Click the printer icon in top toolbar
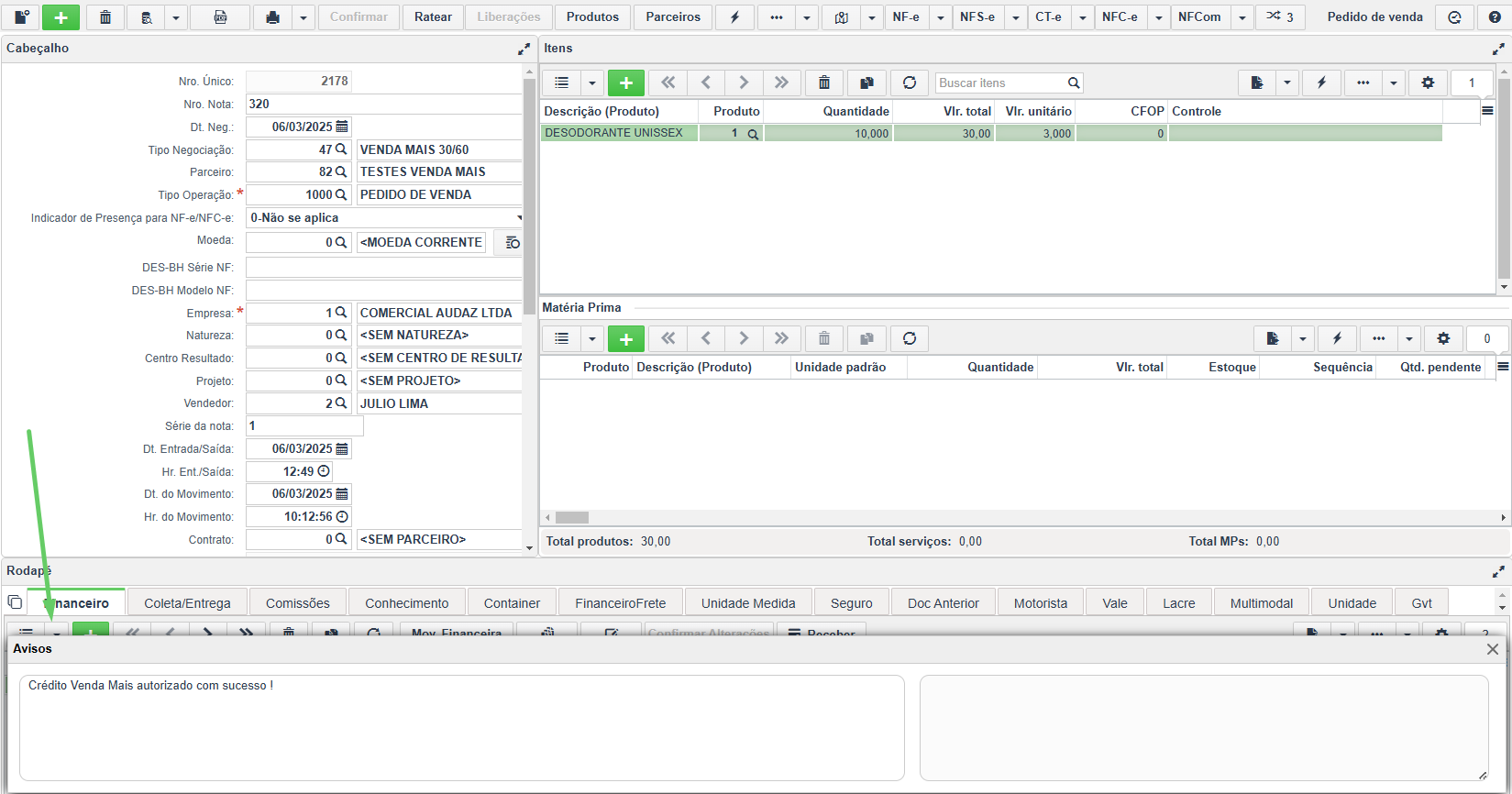Viewport: 1512px width, 794px height. [x=272, y=17]
